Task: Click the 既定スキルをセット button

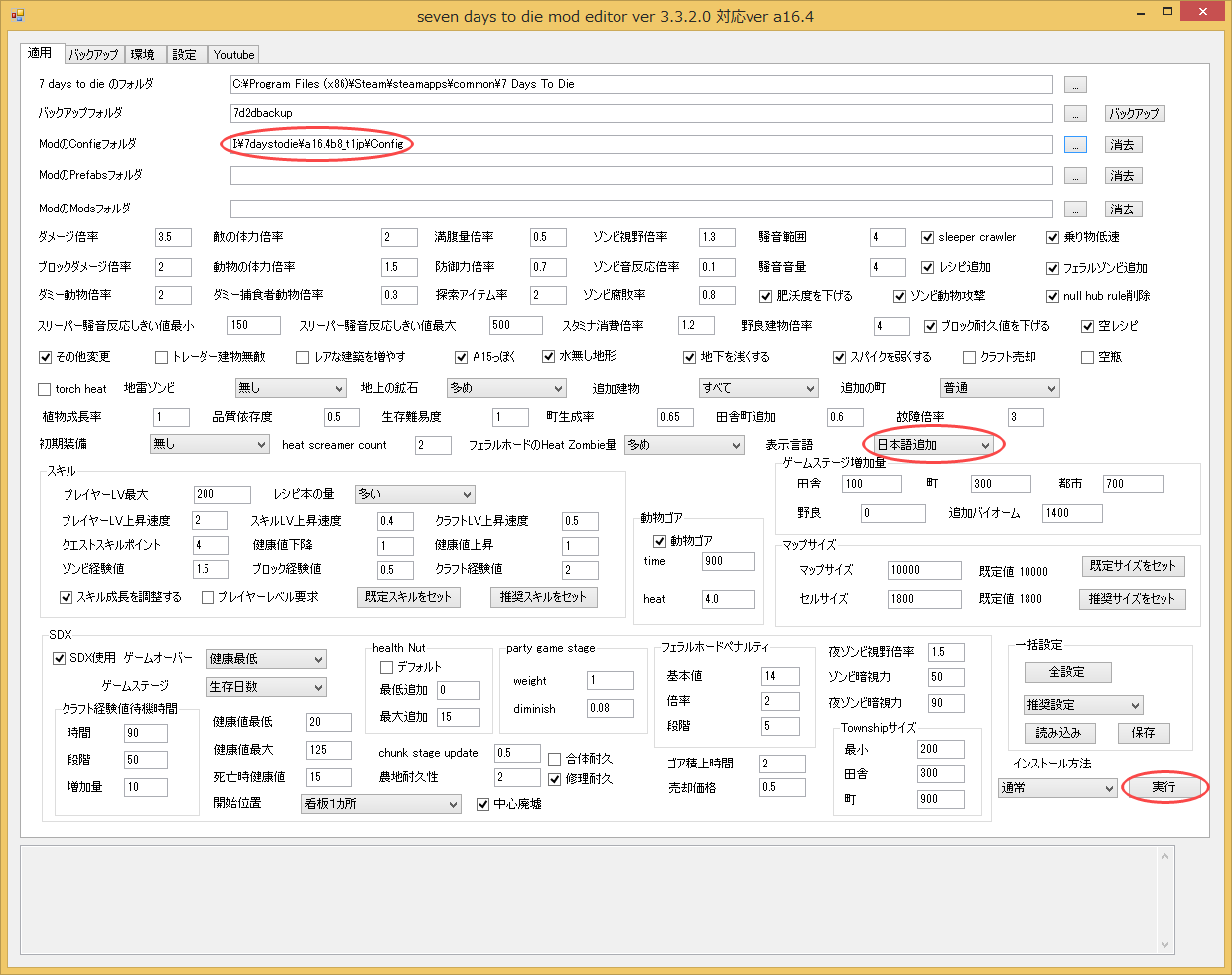Action: point(408,597)
